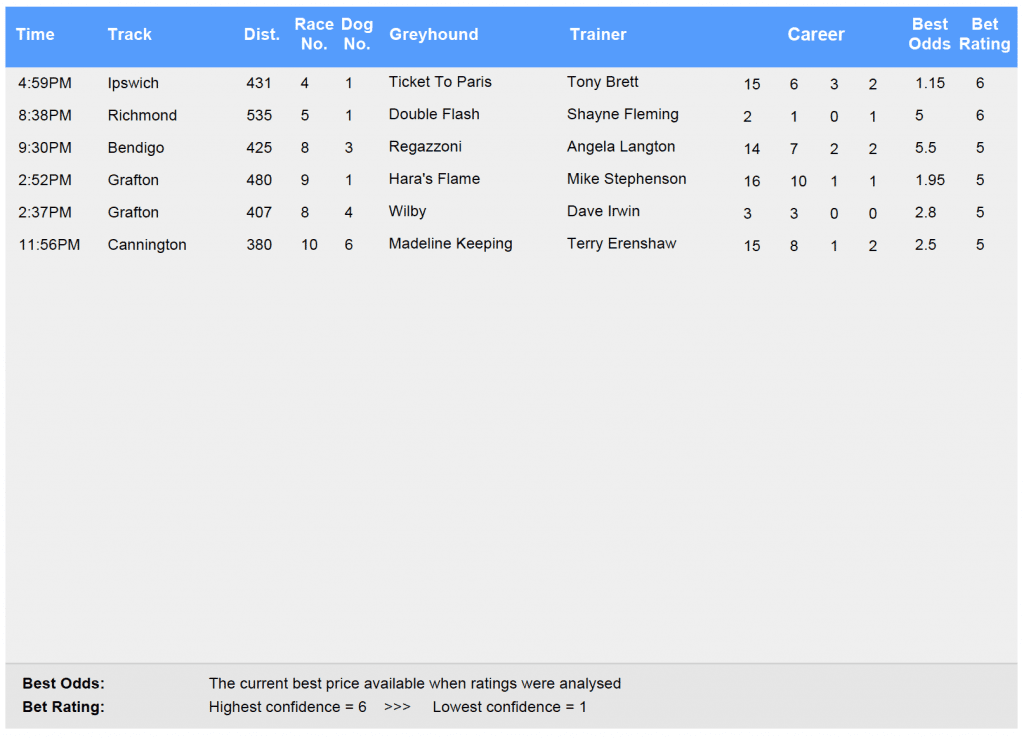The height and width of the screenshot is (738, 1024).
Task: Open Hara's Flame greyhound entry
Action: 434,179
